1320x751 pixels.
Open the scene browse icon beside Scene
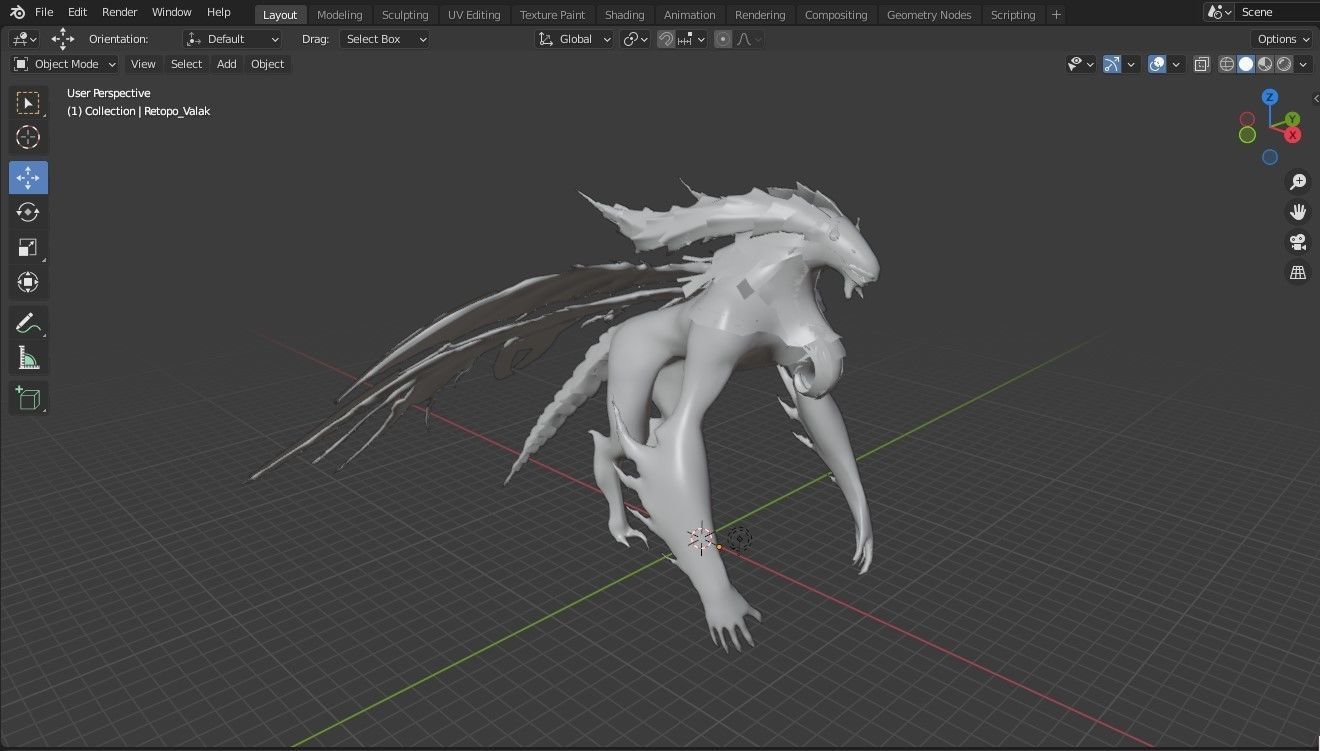pos(1220,12)
